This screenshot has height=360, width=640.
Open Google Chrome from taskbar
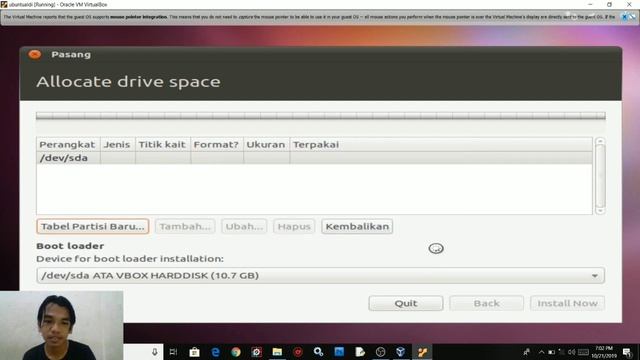click(236, 352)
